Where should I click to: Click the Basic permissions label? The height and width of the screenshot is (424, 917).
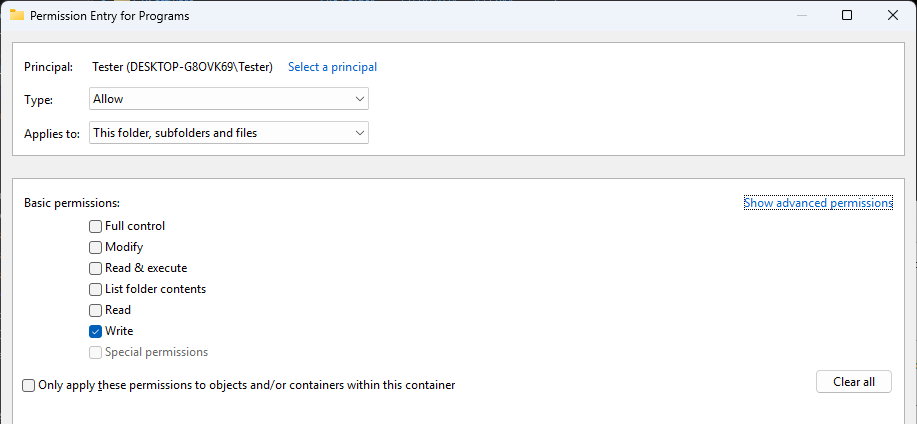click(x=72, y=204)
